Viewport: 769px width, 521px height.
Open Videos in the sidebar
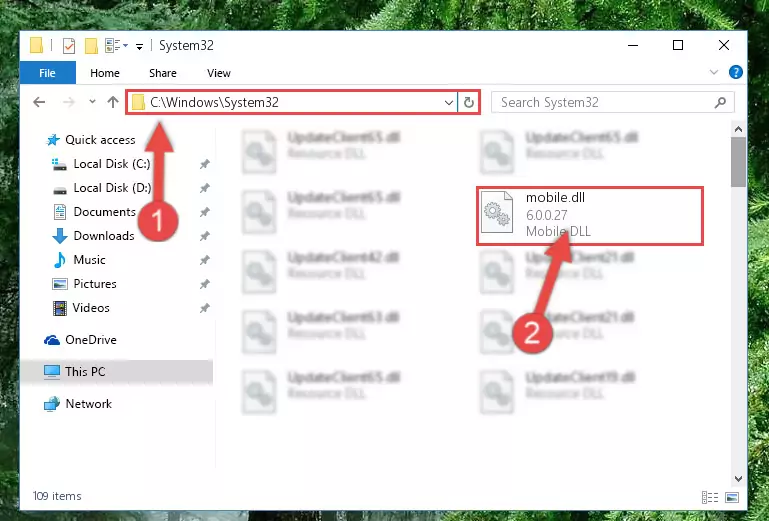[x=91, y=308]
